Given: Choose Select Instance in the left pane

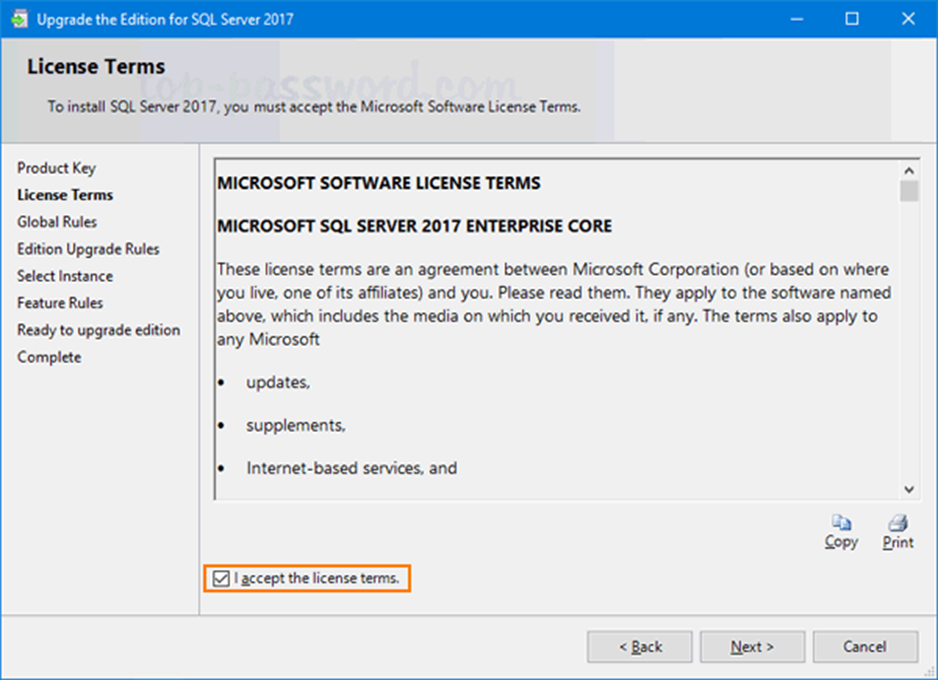Looking at the screenshot, I should tap(65, 276).
